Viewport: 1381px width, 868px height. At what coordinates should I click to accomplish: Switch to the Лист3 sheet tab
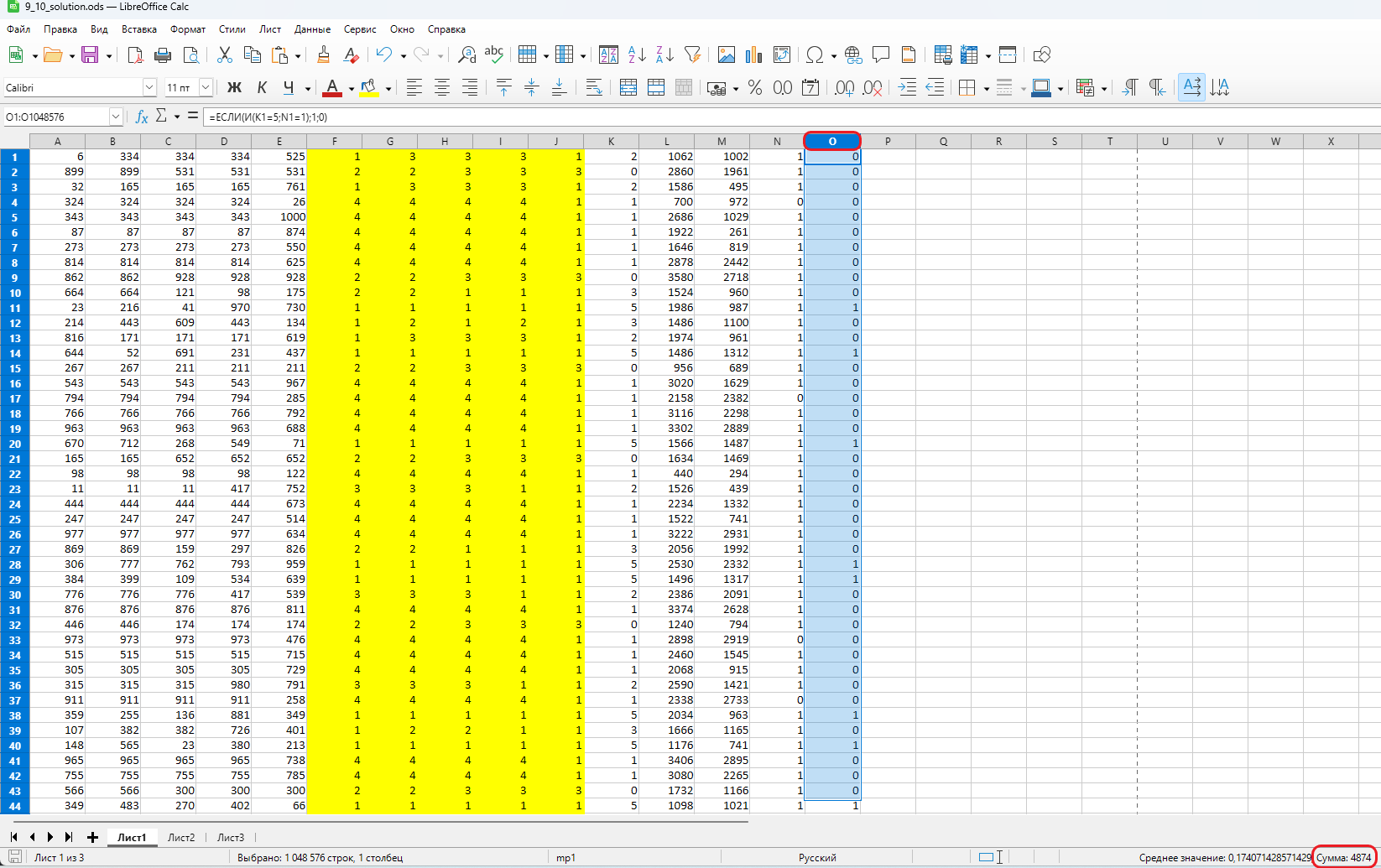pos(231,837)
